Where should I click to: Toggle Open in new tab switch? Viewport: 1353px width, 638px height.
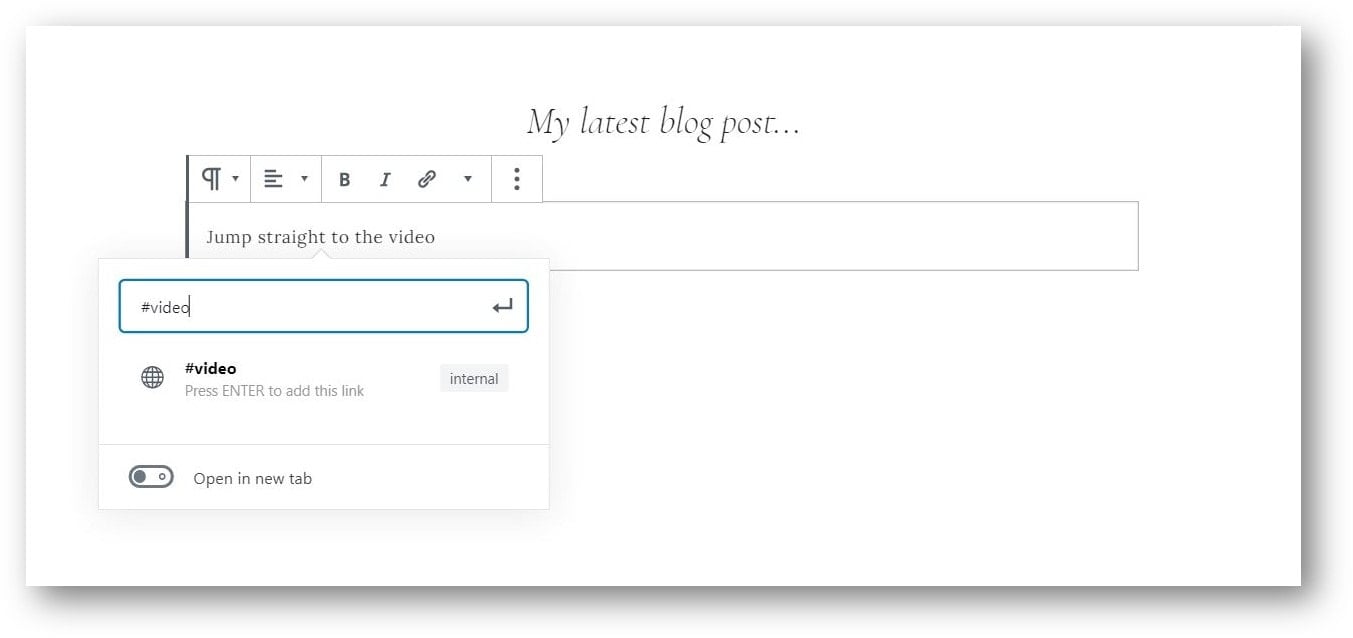(151, 477)
